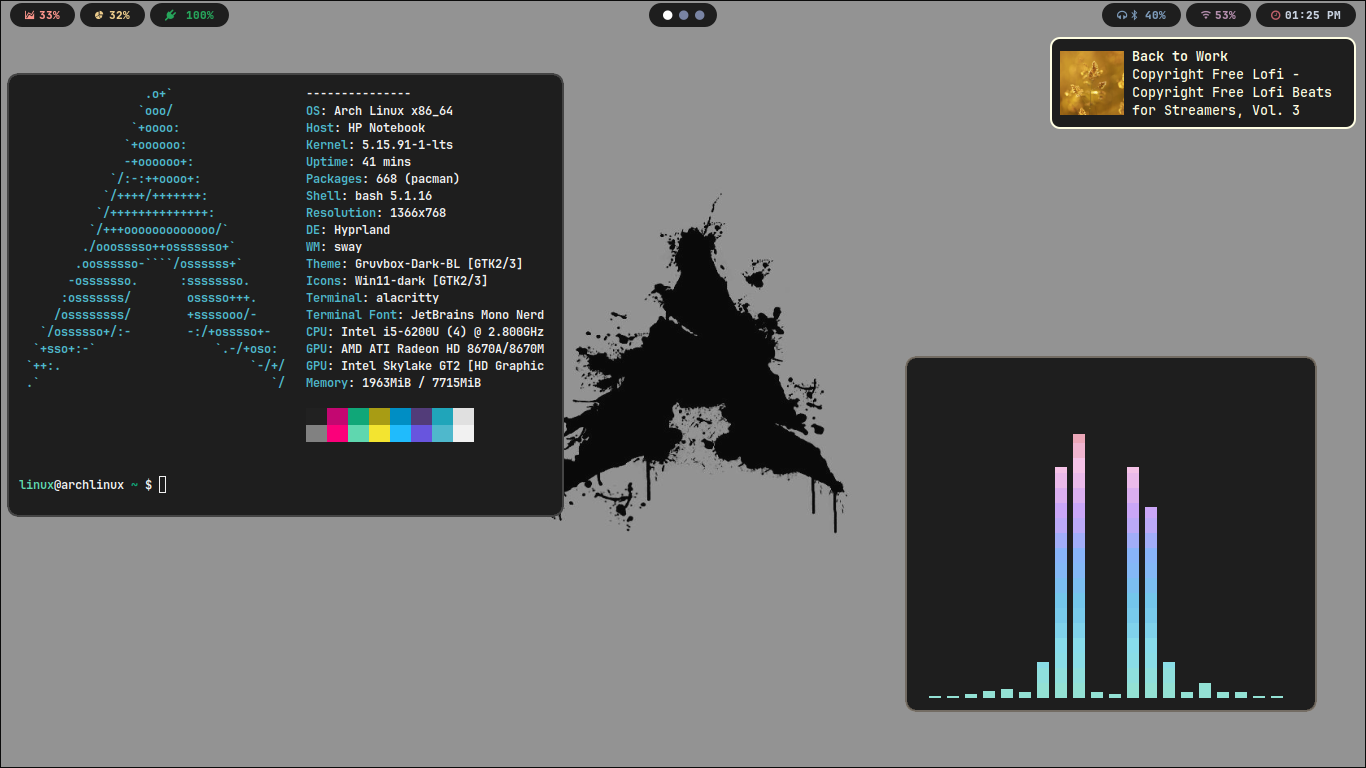Click the "Back to Work" track title
This screenshot has width=1366, height=768.
pos(1180,57)
